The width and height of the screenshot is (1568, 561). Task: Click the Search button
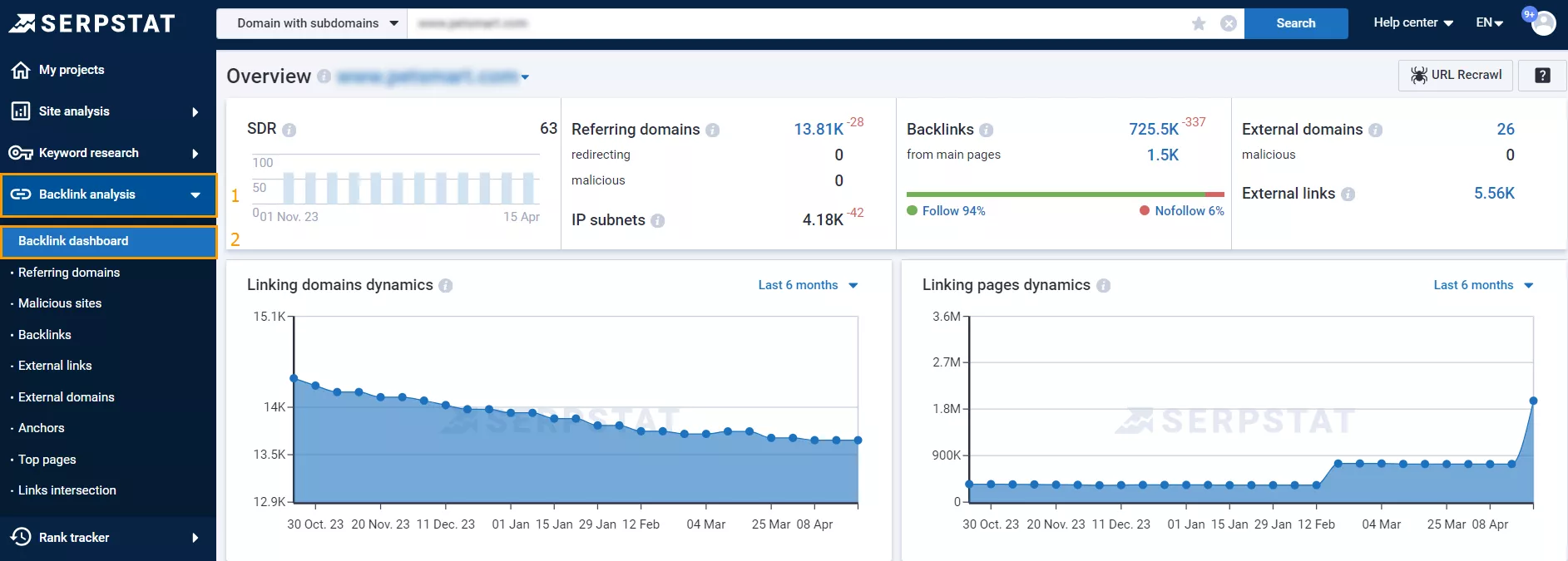coord(1296,23)
